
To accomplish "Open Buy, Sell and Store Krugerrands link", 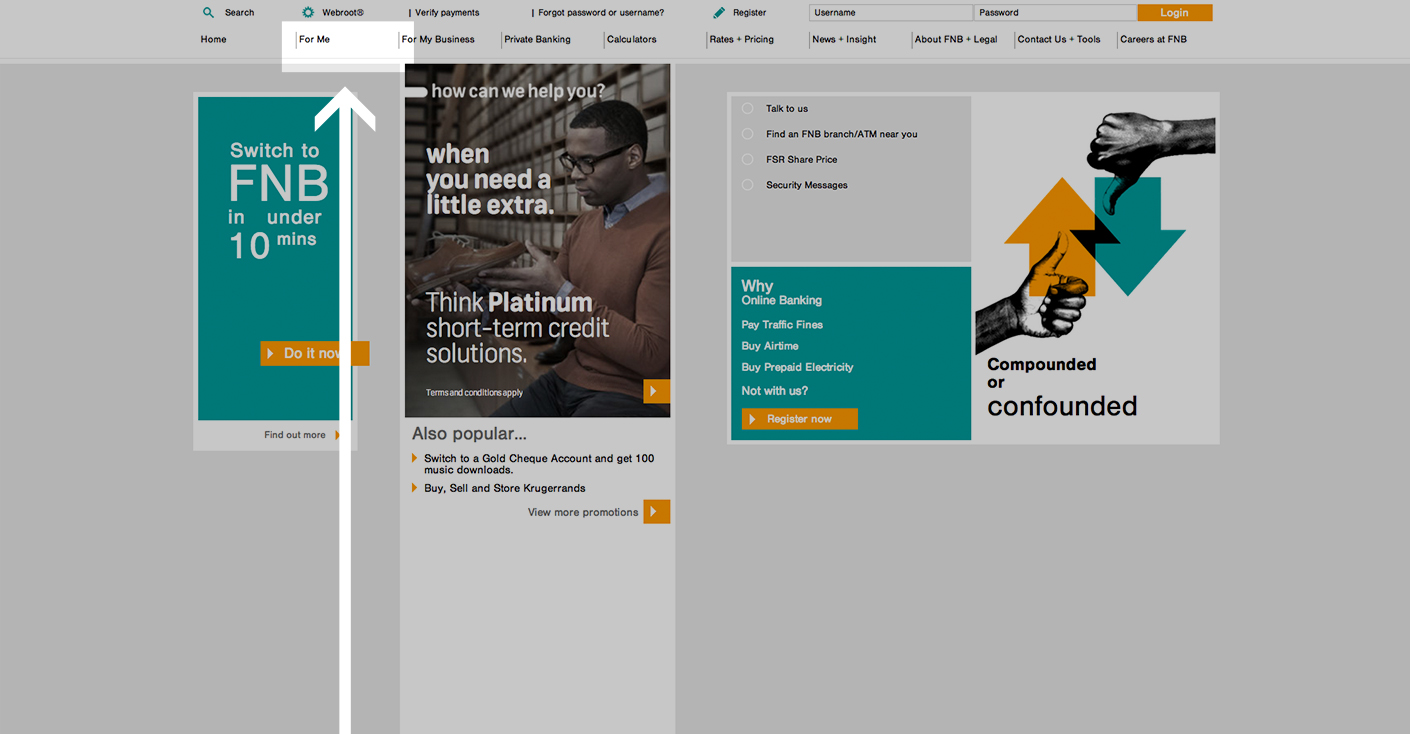I will pos(505,488).
